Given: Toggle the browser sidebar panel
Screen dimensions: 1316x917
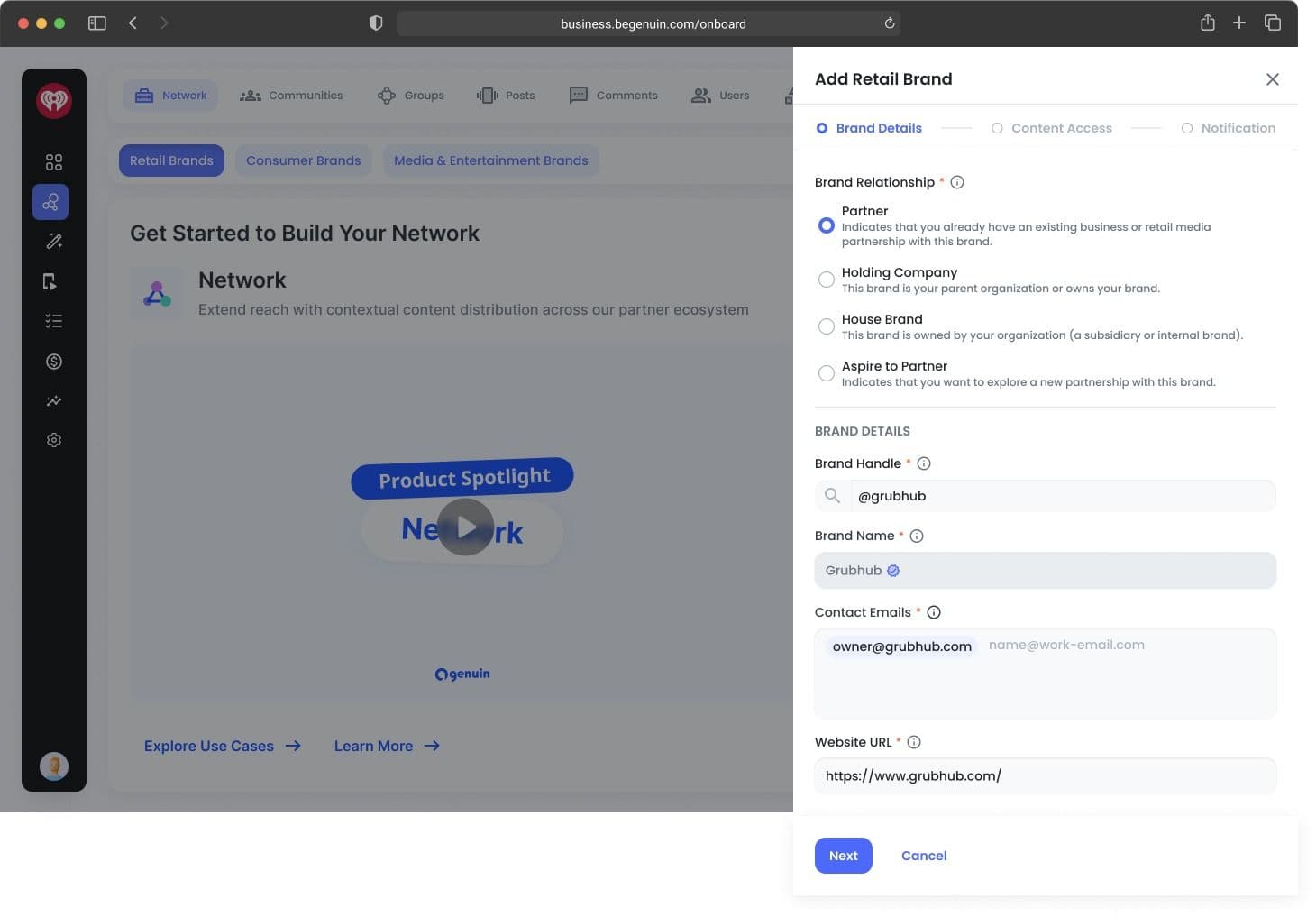Looking at the screenshot, I should [x=97, y=23].
